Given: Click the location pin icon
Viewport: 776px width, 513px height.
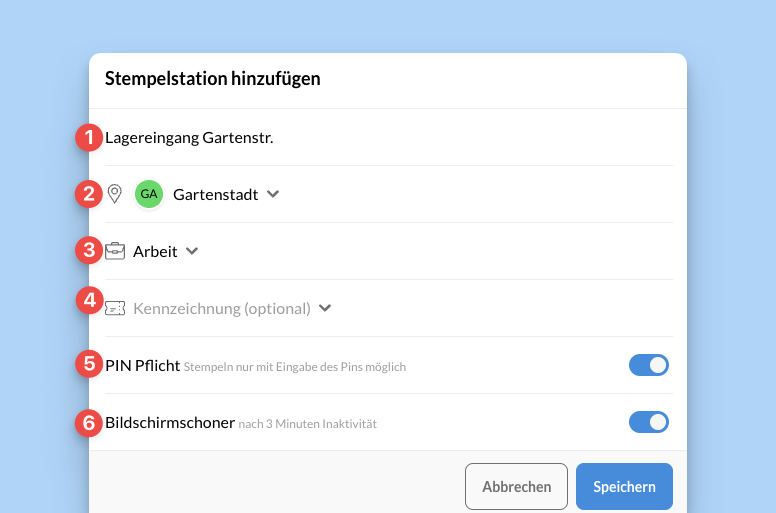Looking at the screenshot, I should point(115,194).
